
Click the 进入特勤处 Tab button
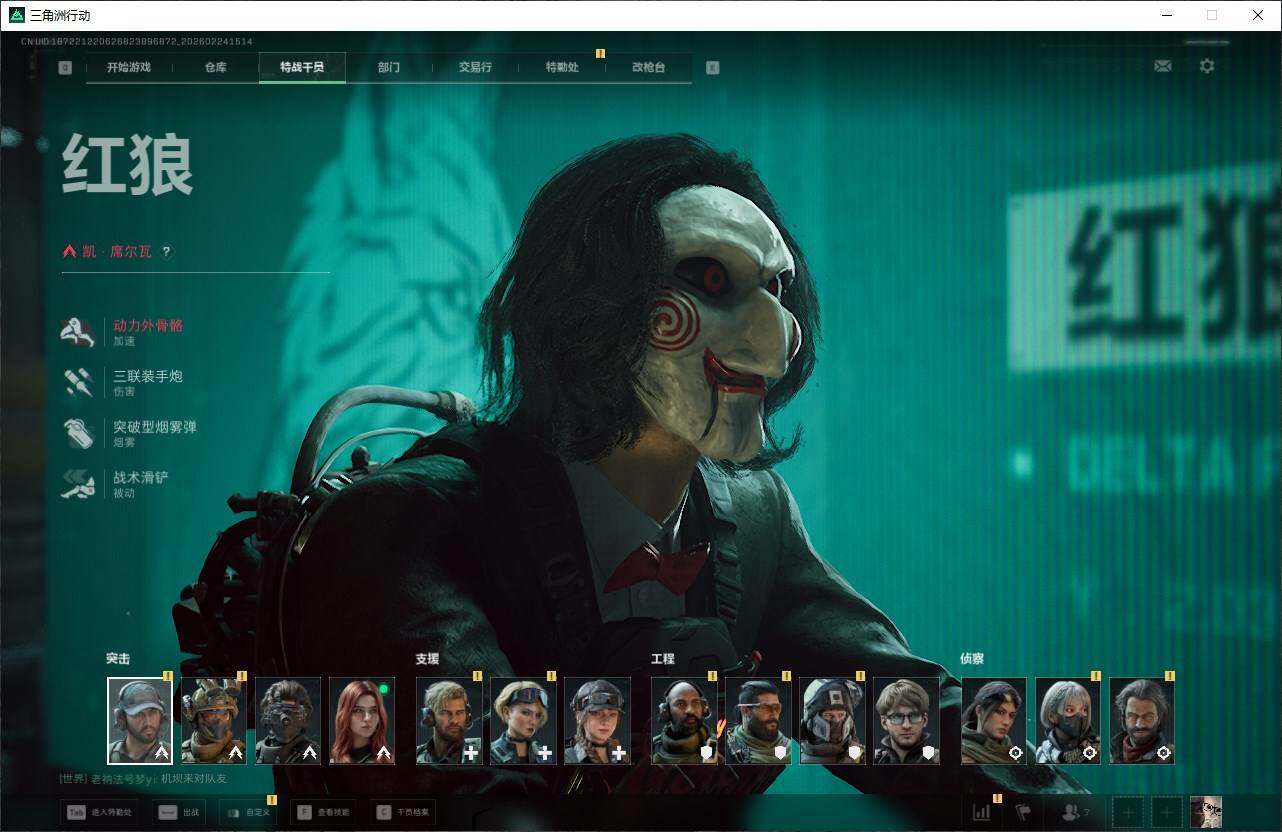pyautogui.click(x=100, y=813)
